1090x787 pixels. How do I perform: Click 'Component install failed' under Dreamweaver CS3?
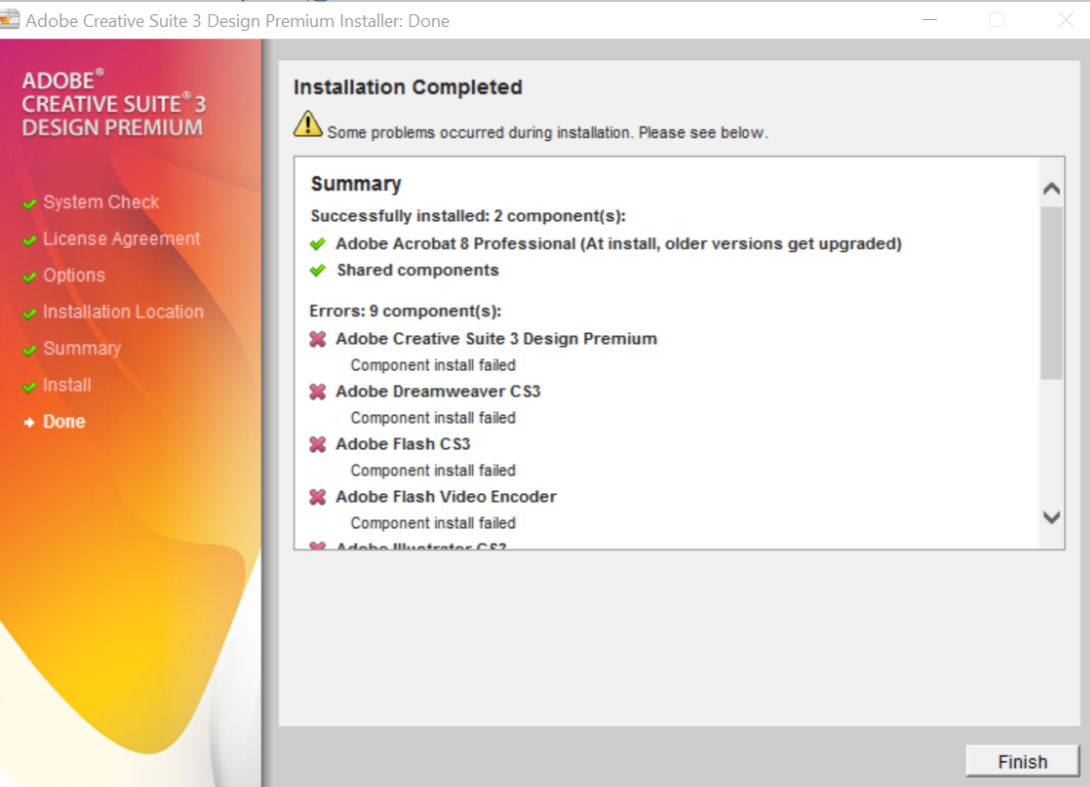pos(433,419)
